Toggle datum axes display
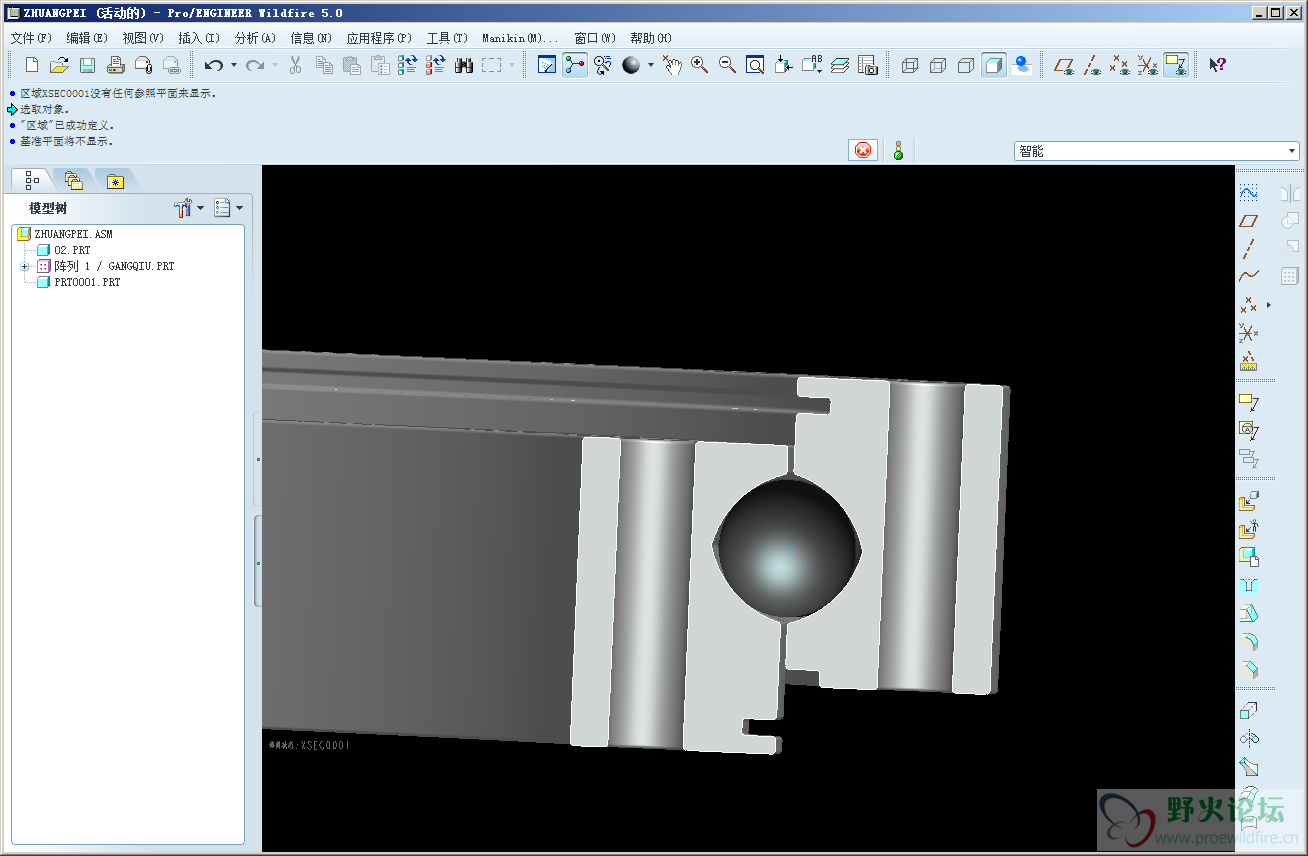This screenshot has height=856, width=1308. point(1092,65)
